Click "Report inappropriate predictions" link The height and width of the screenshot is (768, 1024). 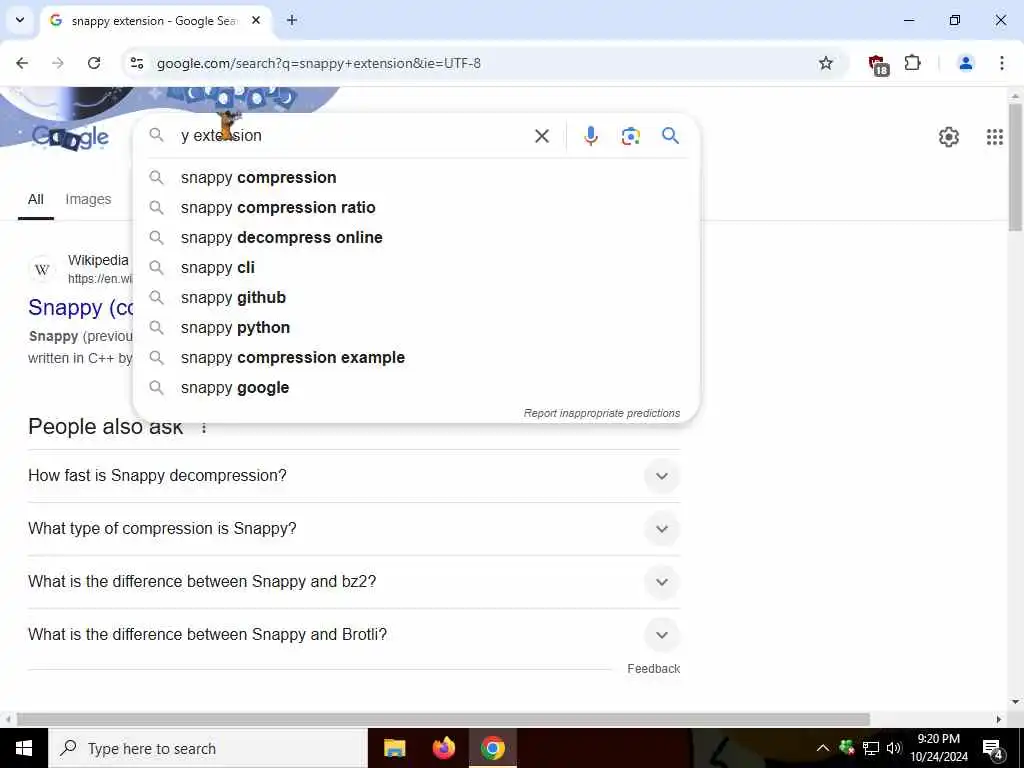pyautogui.click(x=601, y=413)
